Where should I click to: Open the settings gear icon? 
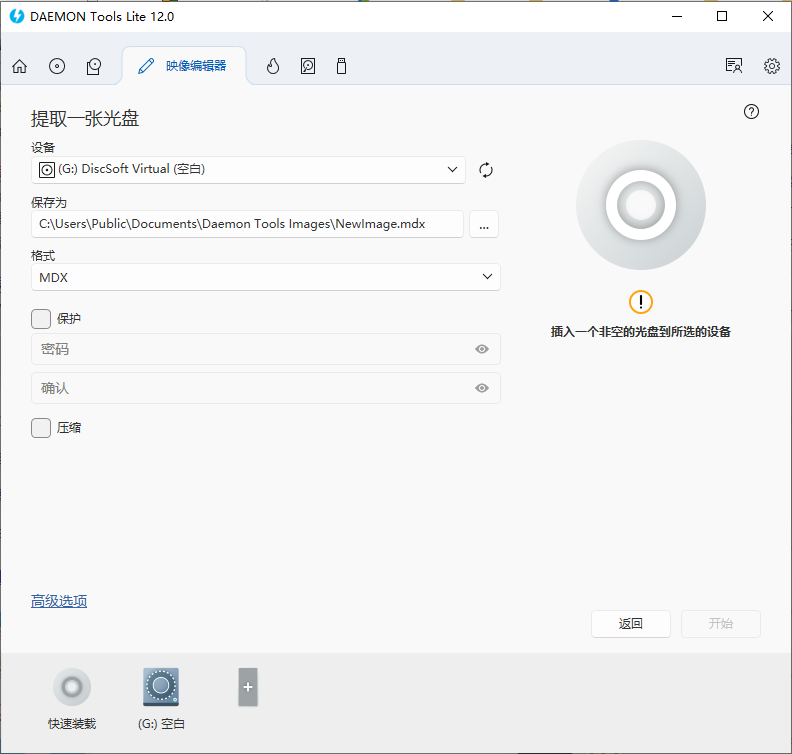coord(772,66)
